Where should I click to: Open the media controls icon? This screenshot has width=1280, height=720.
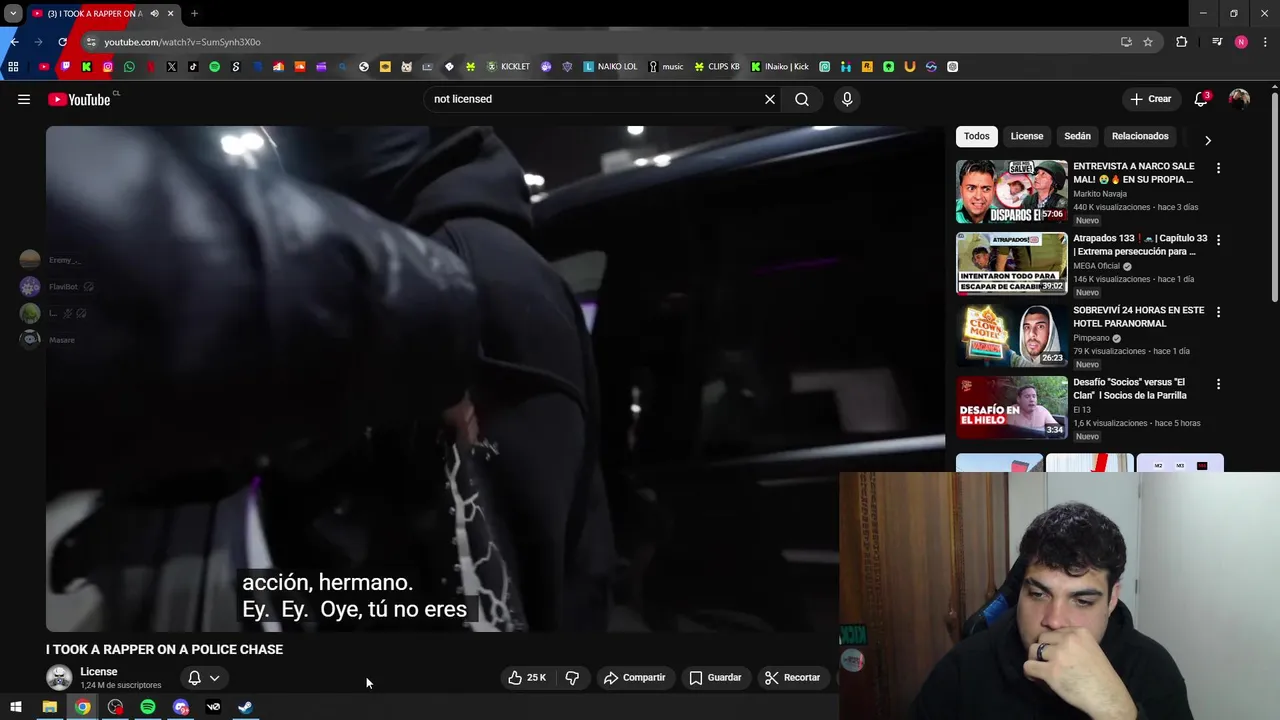1217,42
